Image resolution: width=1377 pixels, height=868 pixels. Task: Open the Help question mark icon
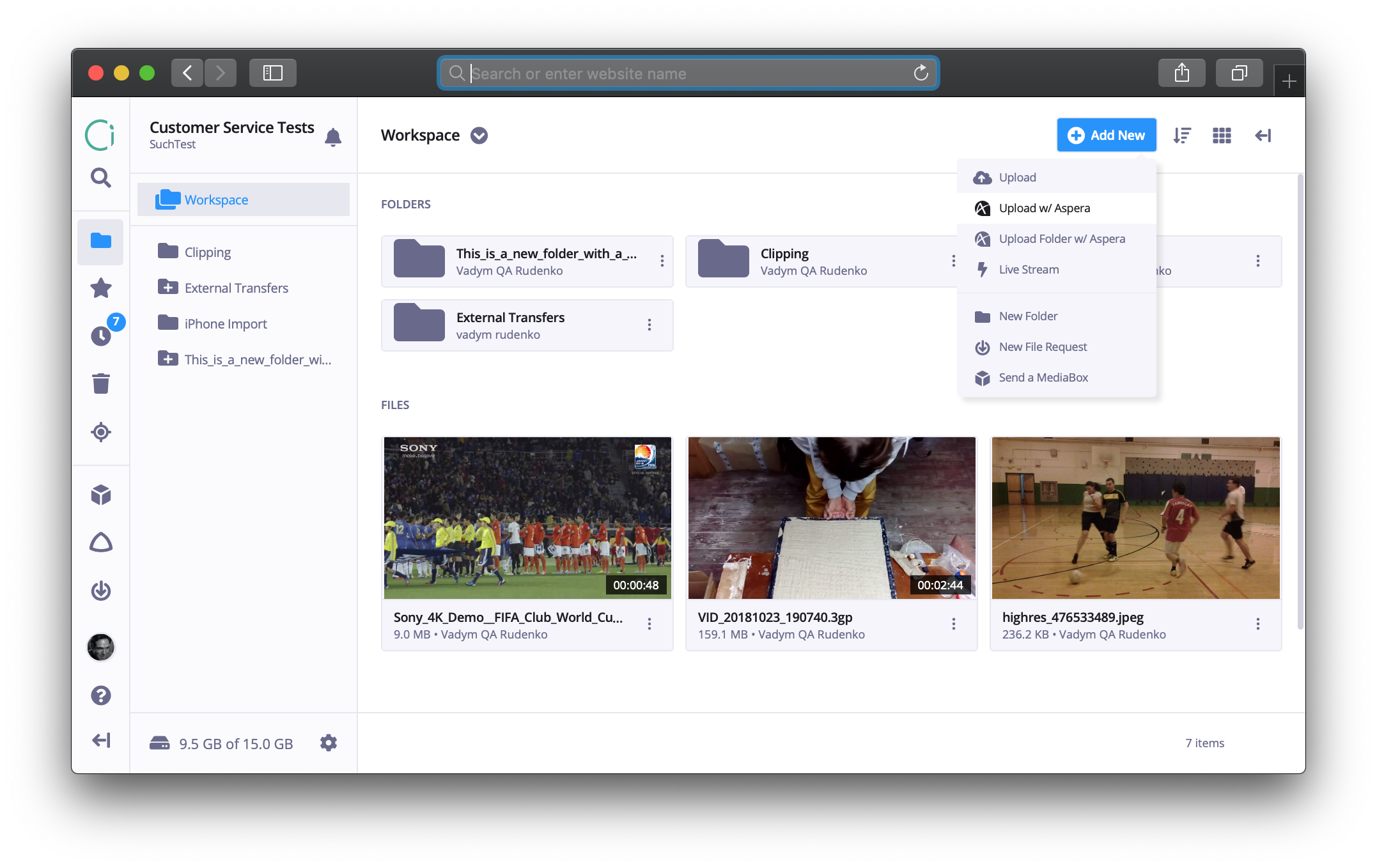tap(100, 695)
